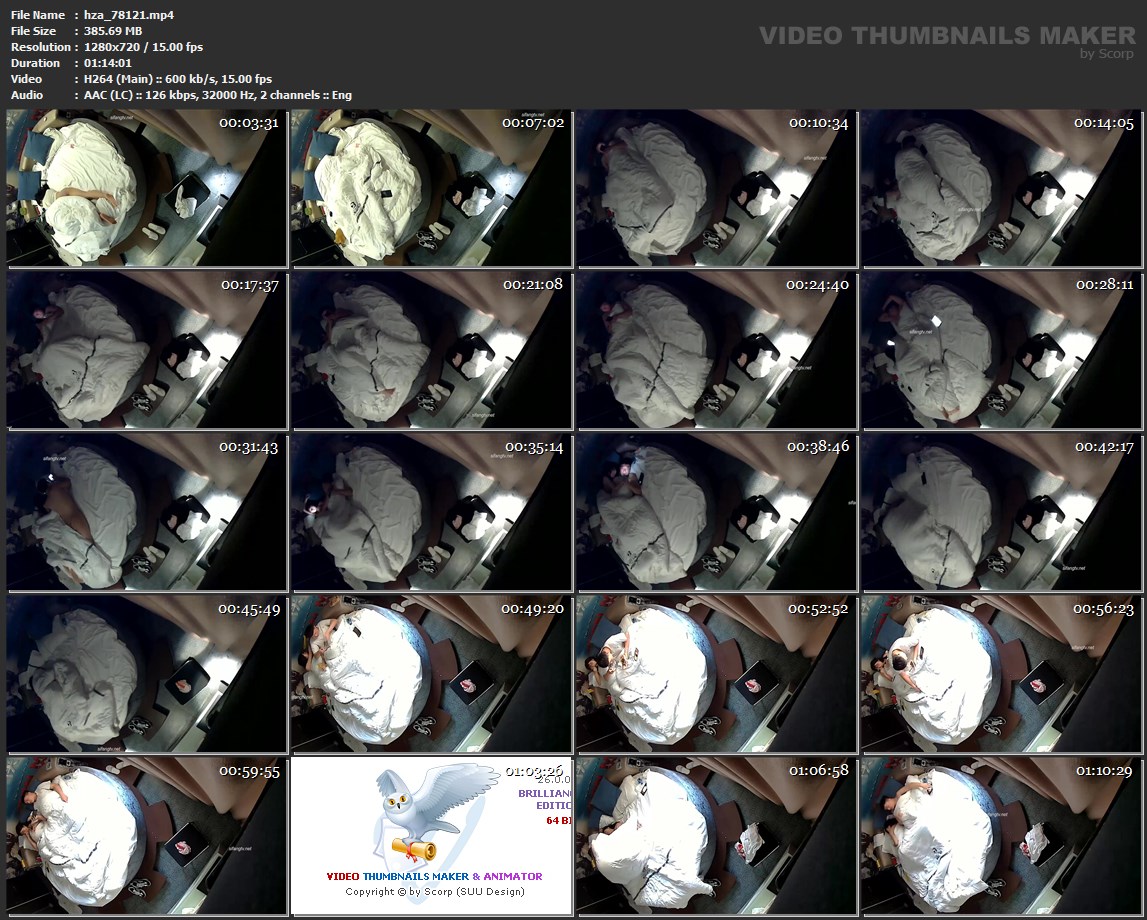Open the 00:49:20 frame
Screen dimensions: 1147x920
pyautogui.click(x=431, y=674)
